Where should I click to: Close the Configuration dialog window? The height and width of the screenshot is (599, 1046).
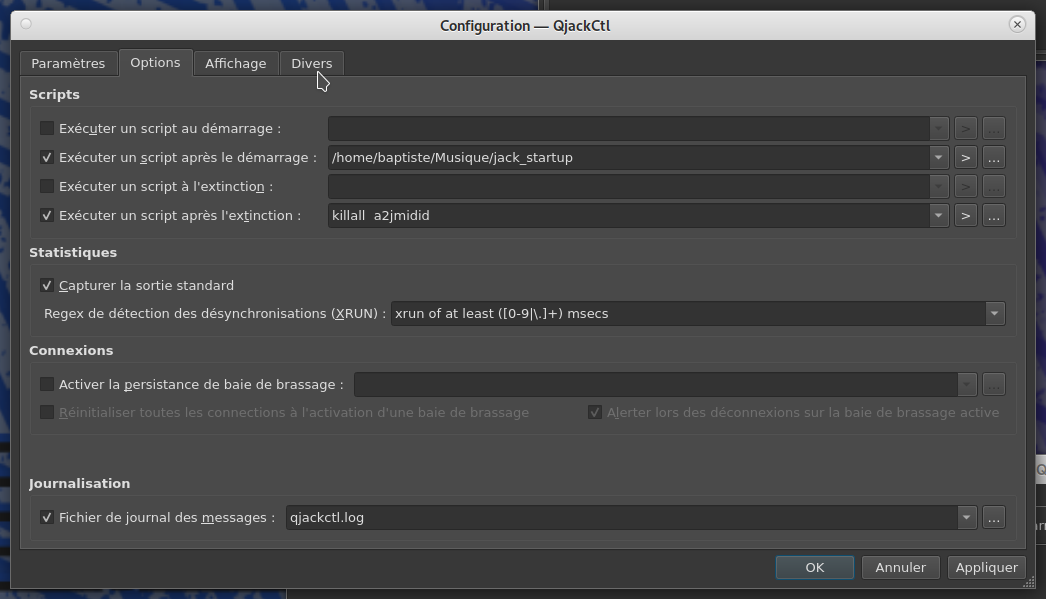click(x=1017, y=25)
